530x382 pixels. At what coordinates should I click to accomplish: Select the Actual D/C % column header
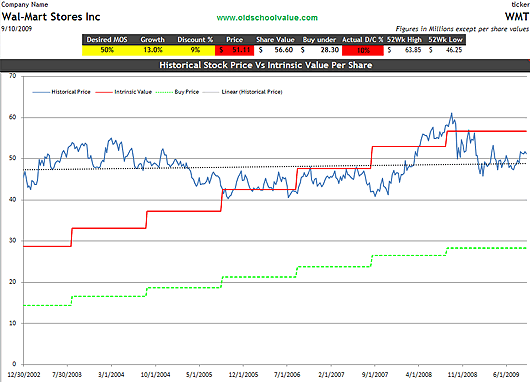363,40
